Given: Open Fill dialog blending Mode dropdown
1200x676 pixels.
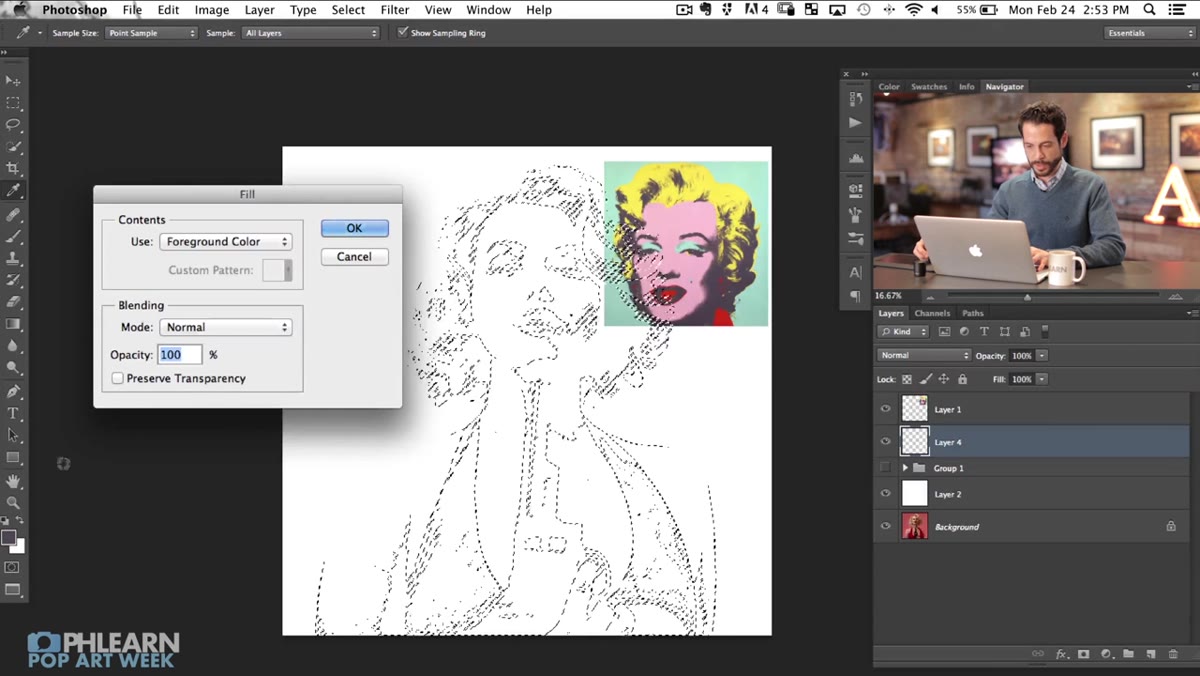Looking at the screenshot, I should click(226, 327).
